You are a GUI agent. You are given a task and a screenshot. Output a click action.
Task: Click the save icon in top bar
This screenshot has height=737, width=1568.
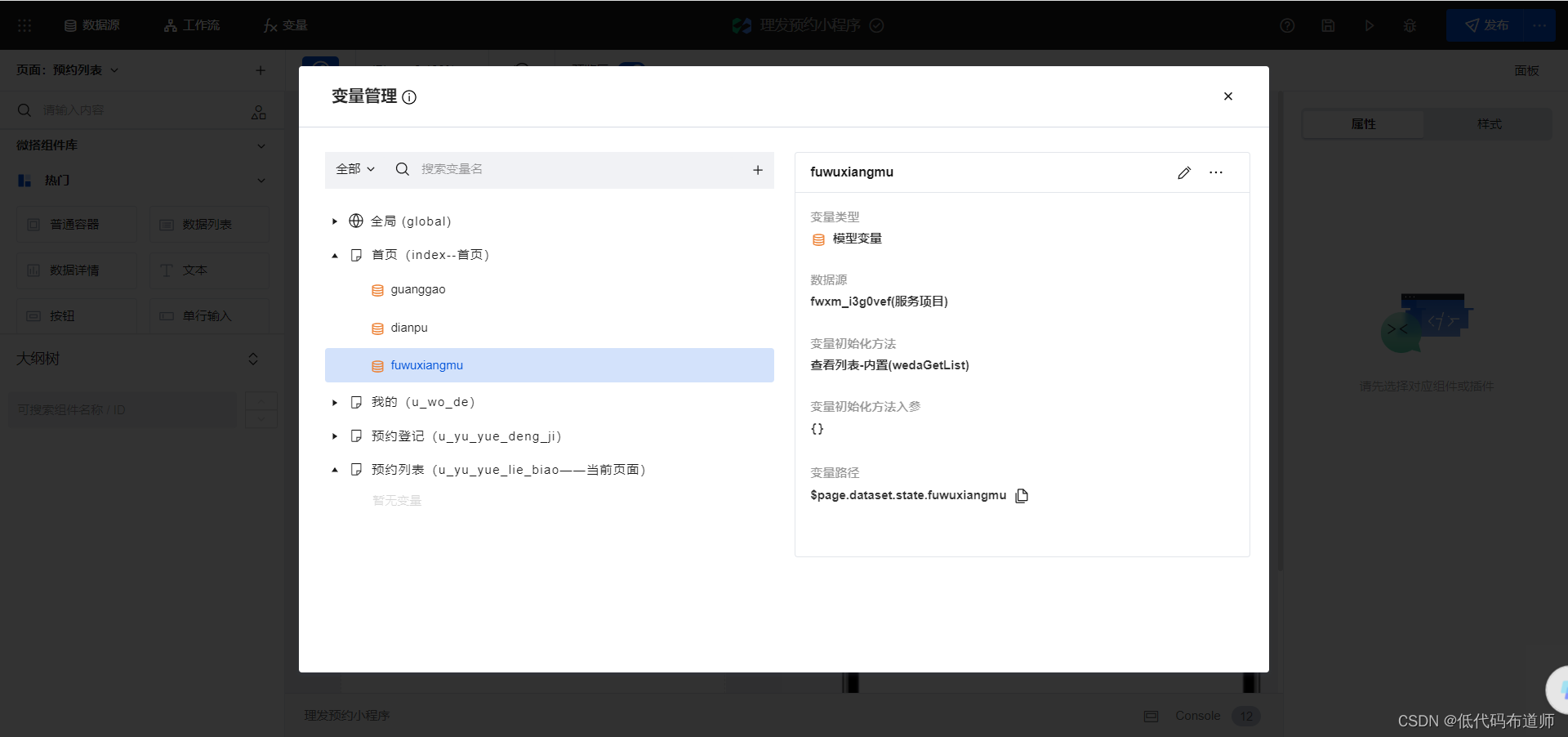(1328, 25)
